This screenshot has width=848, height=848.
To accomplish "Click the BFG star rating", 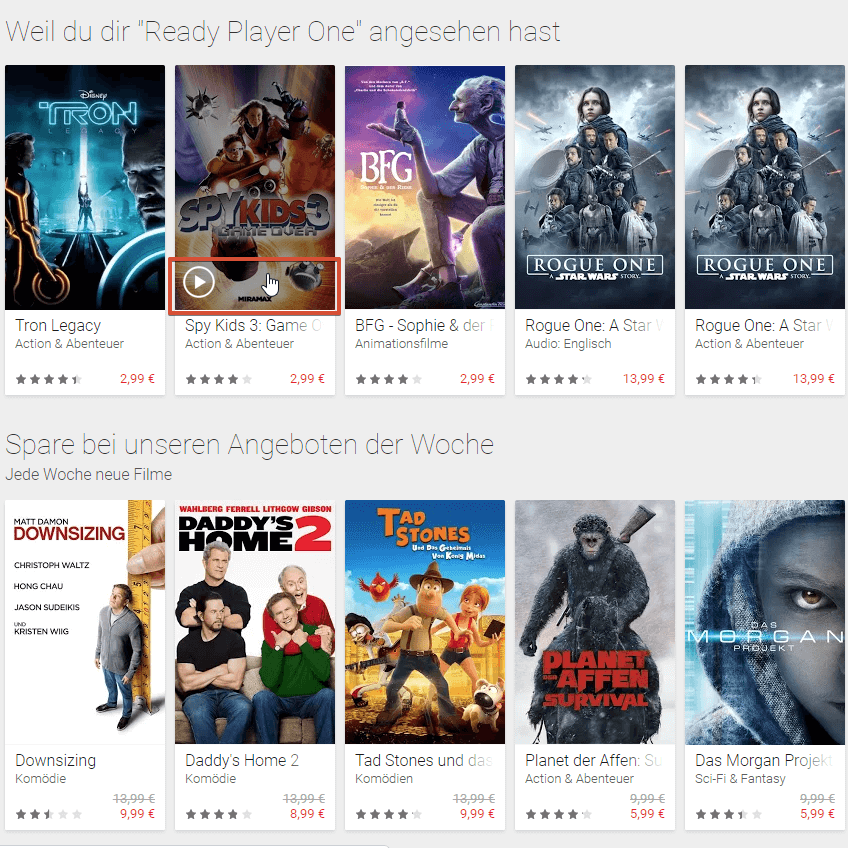I will coord(388,379).
